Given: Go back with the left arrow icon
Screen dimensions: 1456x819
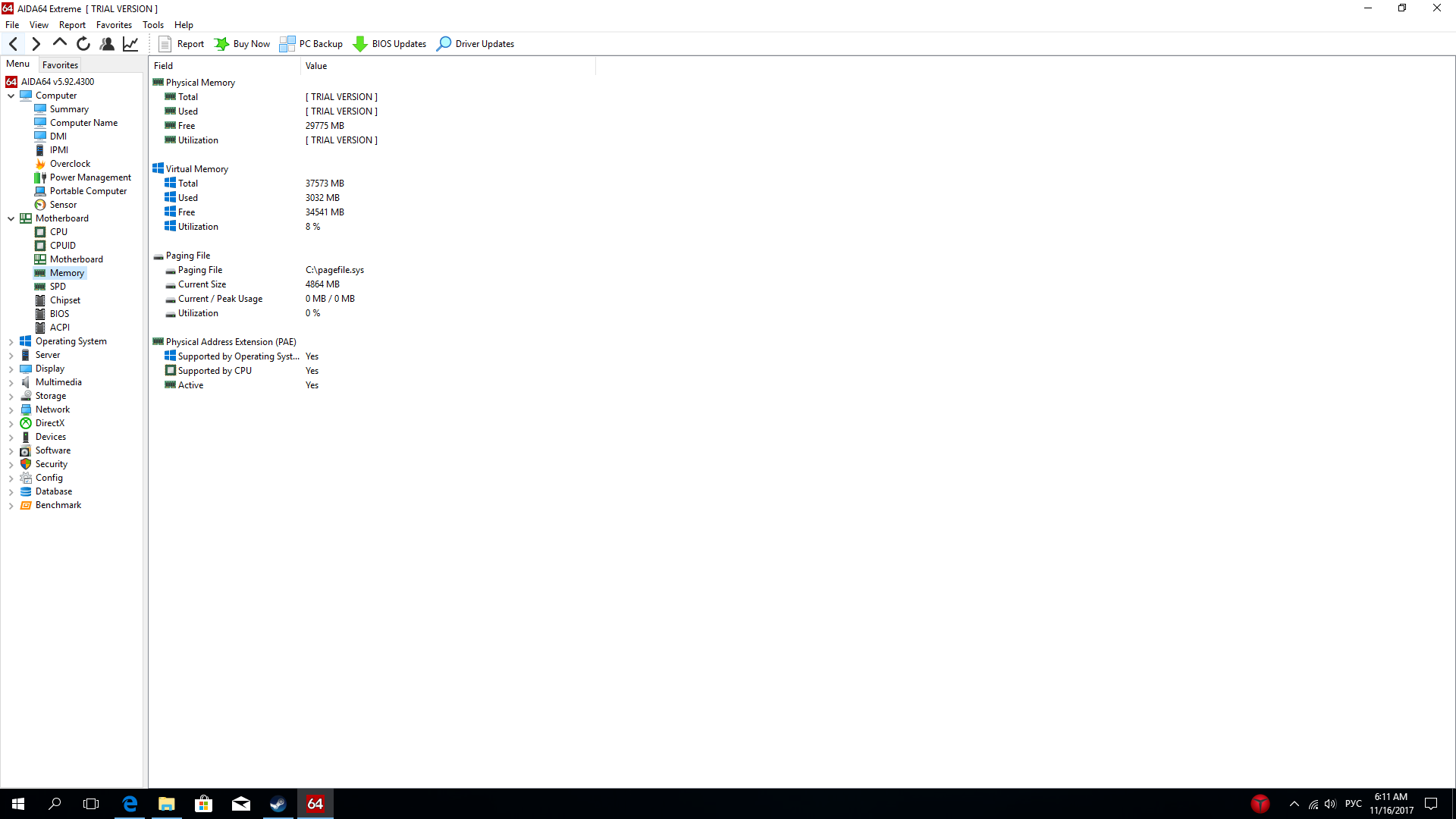Looking at the screenshot, I should coord(13,44).
